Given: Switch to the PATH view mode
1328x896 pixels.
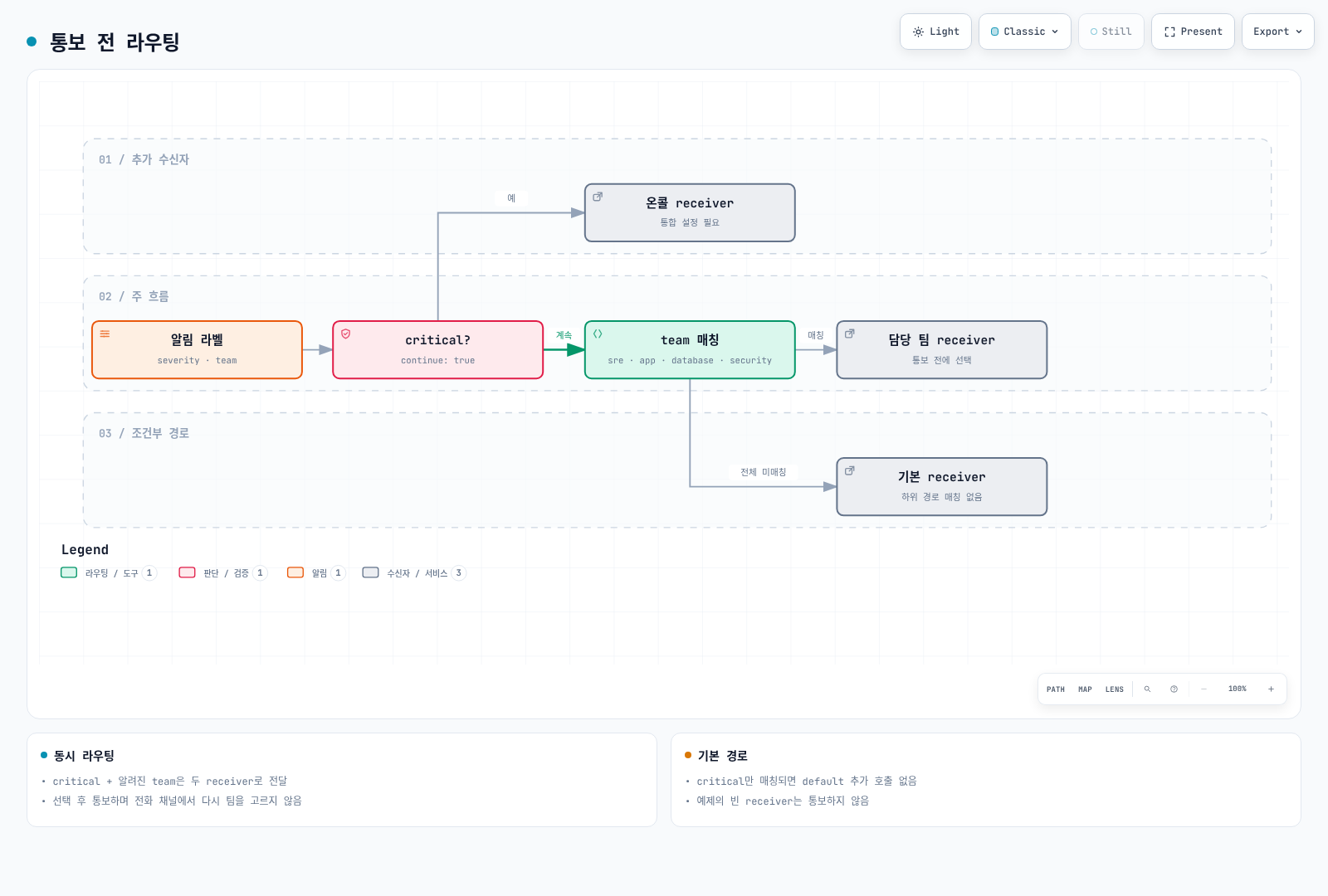Looking at the screenshot, I should pyautogui.click(x=1056, y=689).
